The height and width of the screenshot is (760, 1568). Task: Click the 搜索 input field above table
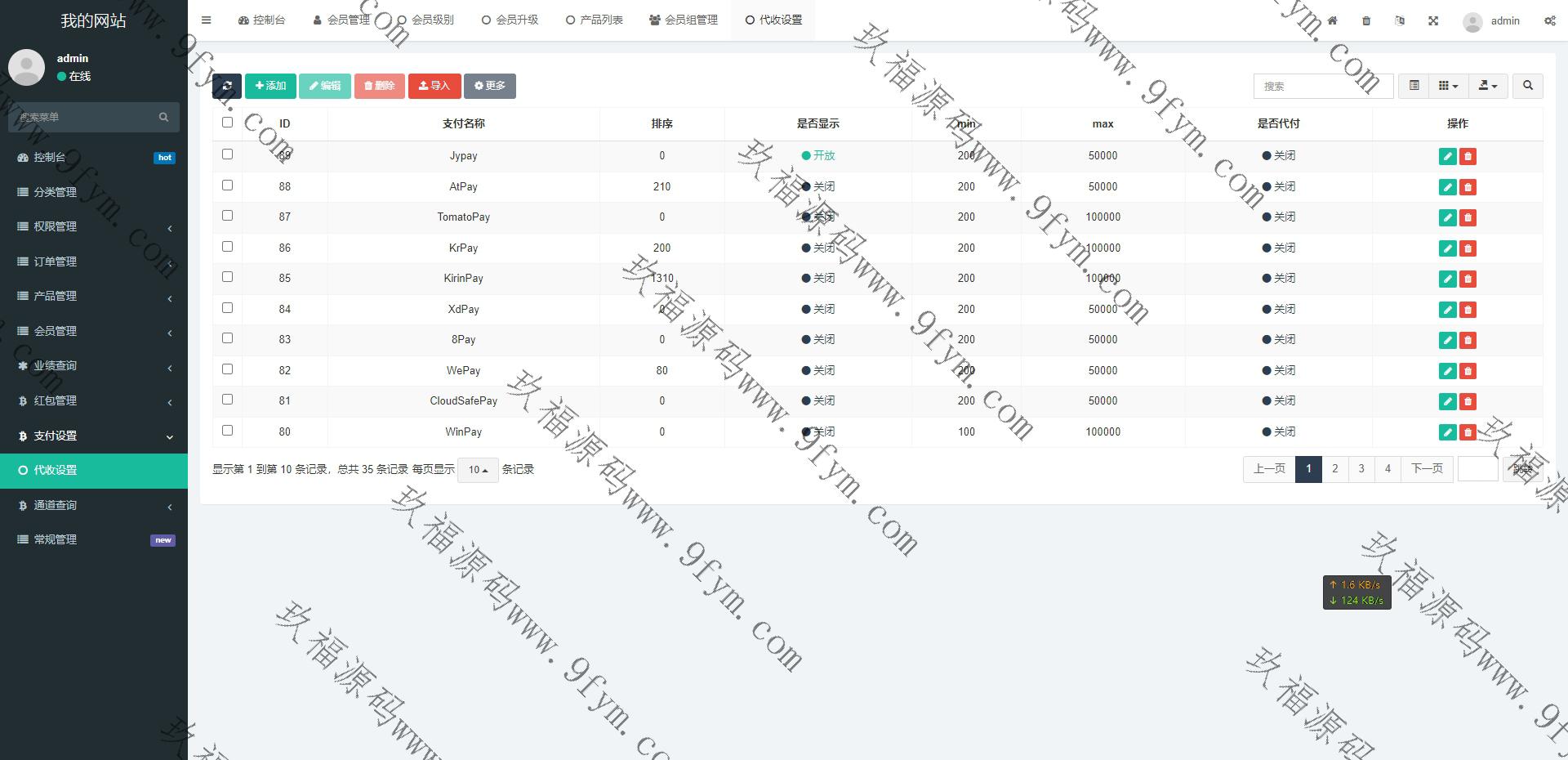pos(1322,86)
